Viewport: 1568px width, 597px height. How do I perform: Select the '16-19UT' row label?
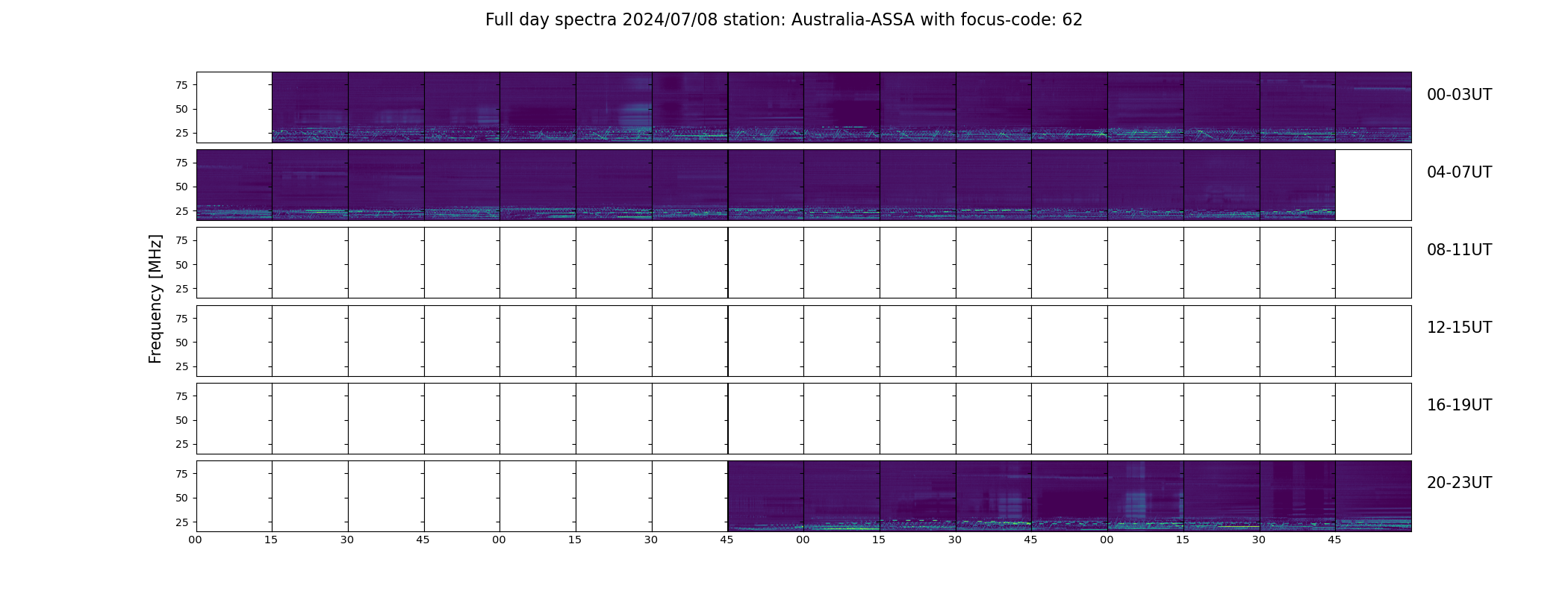tap(1459, 405)
